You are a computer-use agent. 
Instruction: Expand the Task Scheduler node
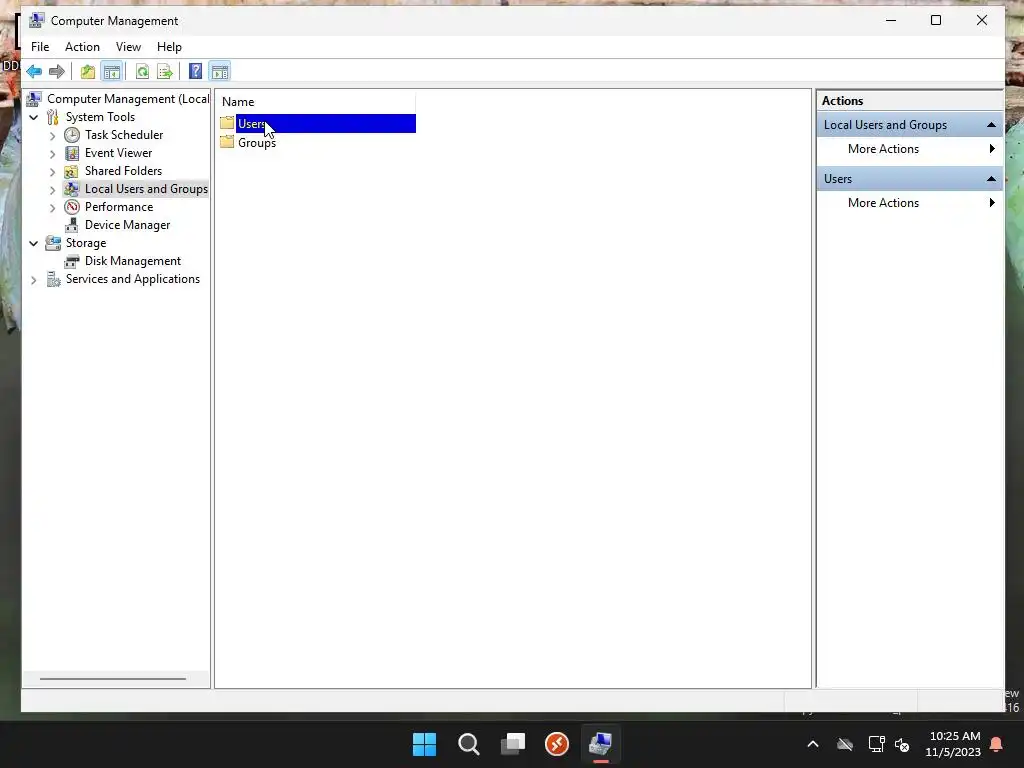[52, 136]
